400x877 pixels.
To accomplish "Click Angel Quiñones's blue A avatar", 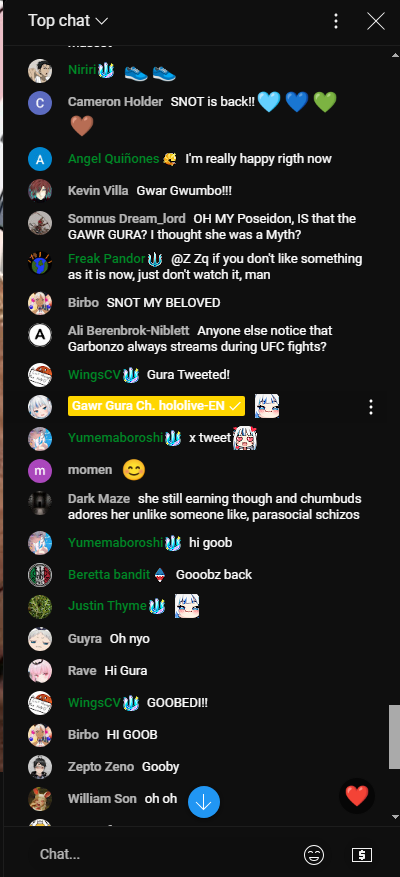I will (x=40, y=159).
